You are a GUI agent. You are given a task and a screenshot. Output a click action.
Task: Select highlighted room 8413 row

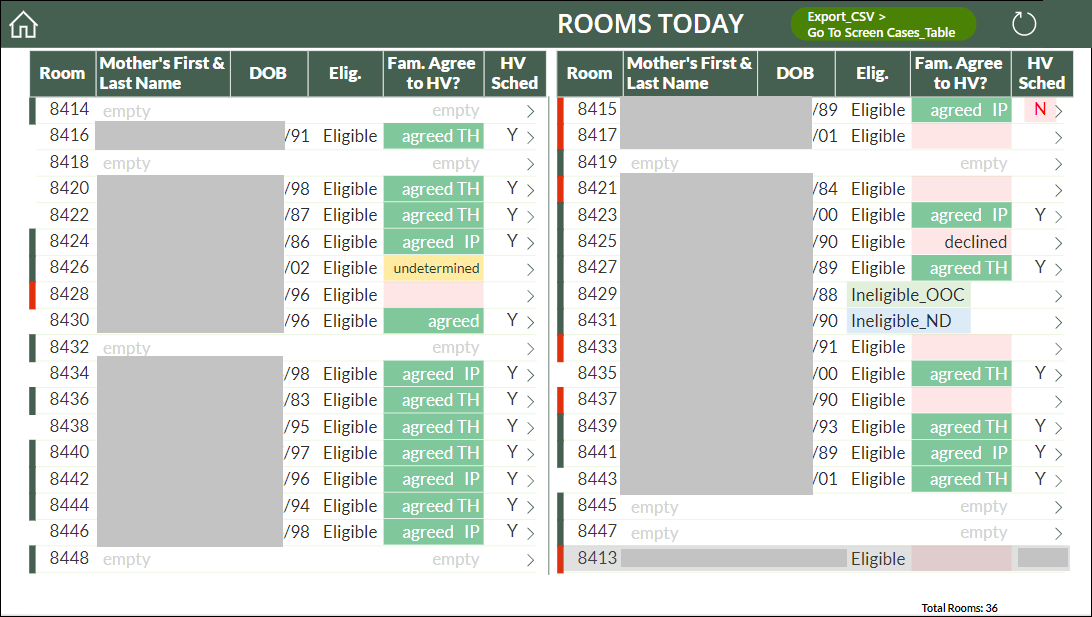(x=816, y=559)
